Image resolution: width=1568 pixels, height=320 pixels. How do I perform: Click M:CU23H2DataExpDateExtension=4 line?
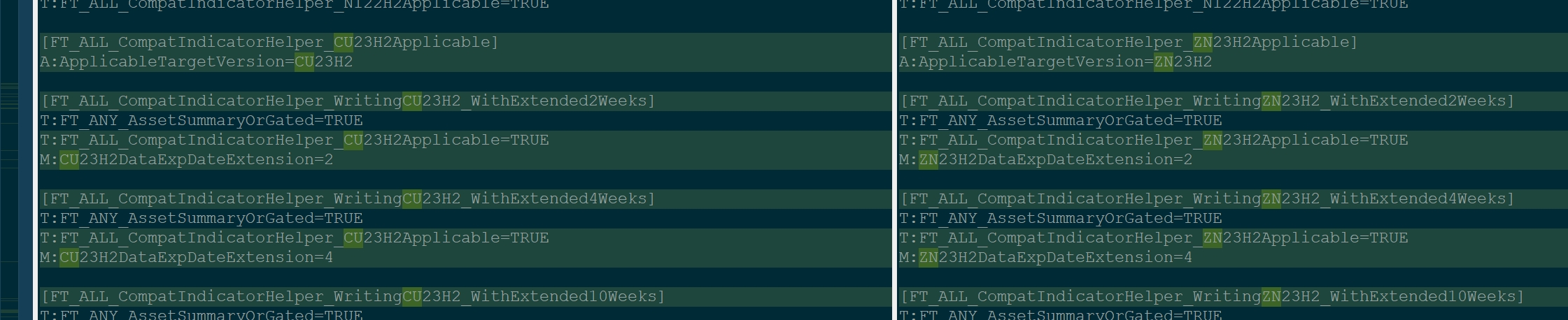pyautogui.click(x=187, y=258)
